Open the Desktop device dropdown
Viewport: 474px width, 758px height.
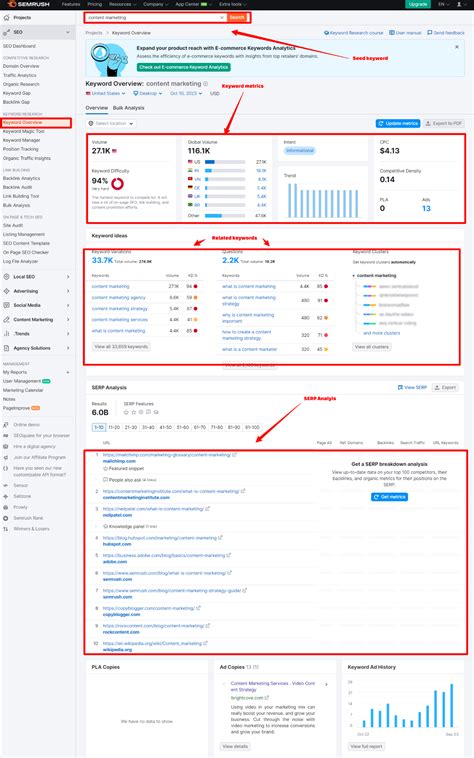click(148, 93)
